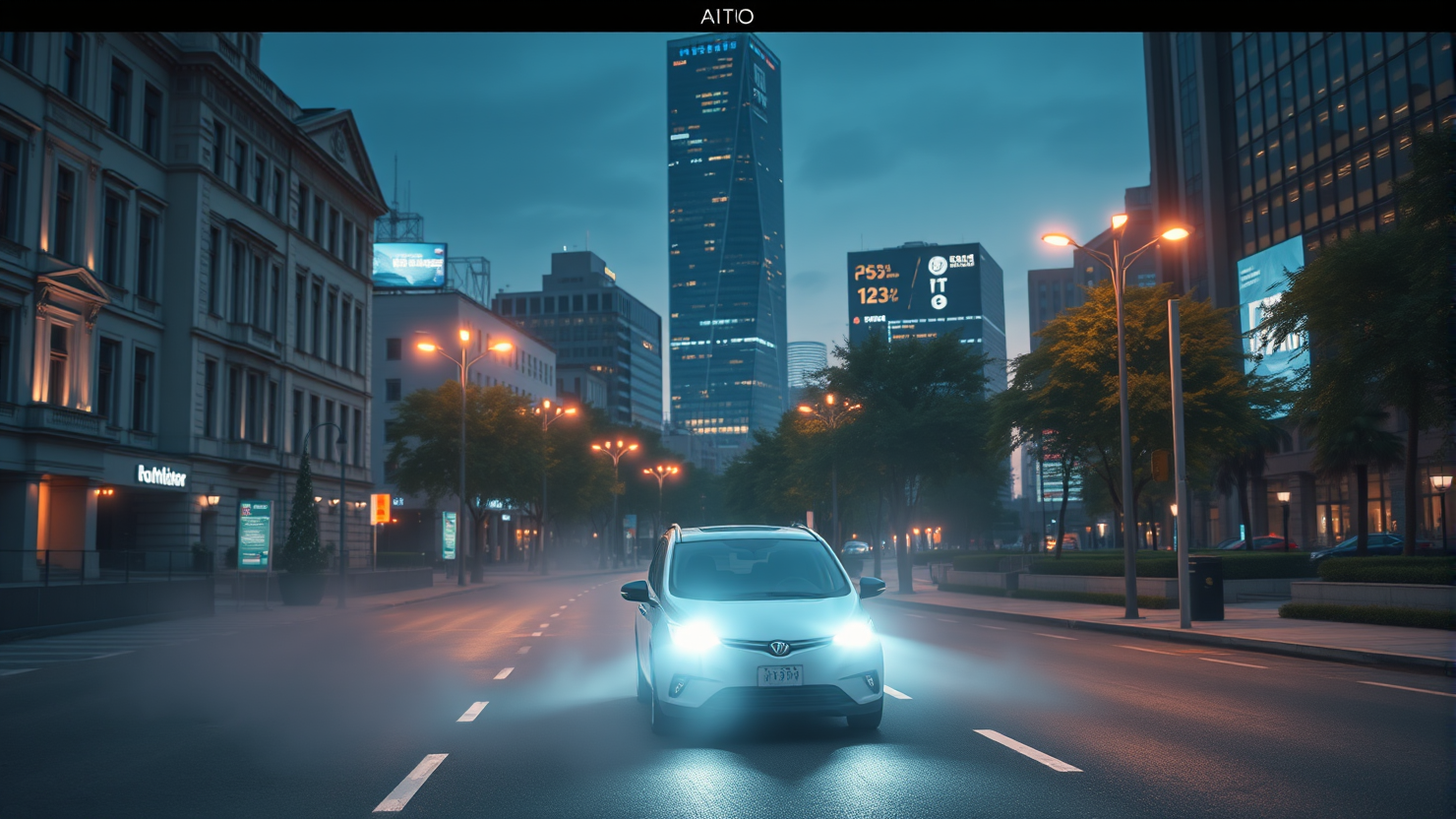Click the black trash bin on right sidewalk
1456x819 pixels.
[x=1206, y=588]
